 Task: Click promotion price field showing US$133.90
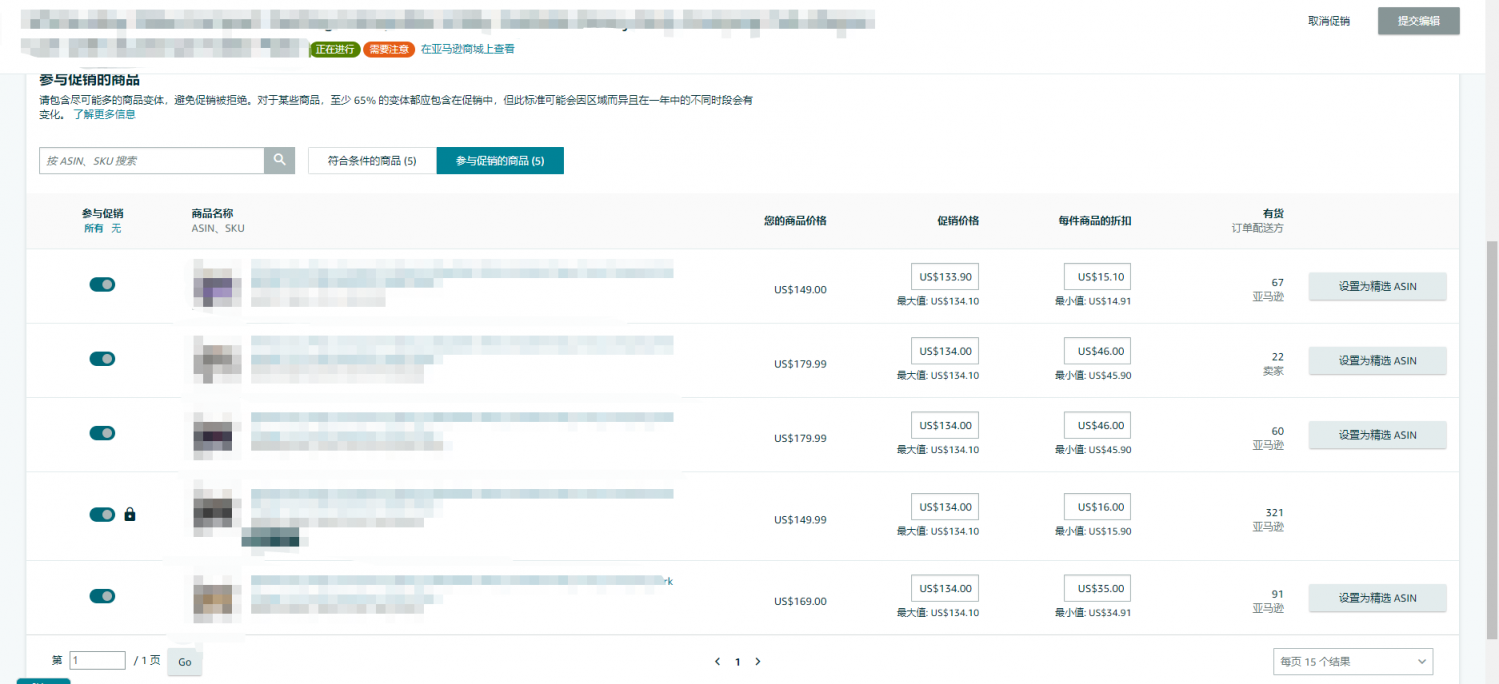[945, 277]
